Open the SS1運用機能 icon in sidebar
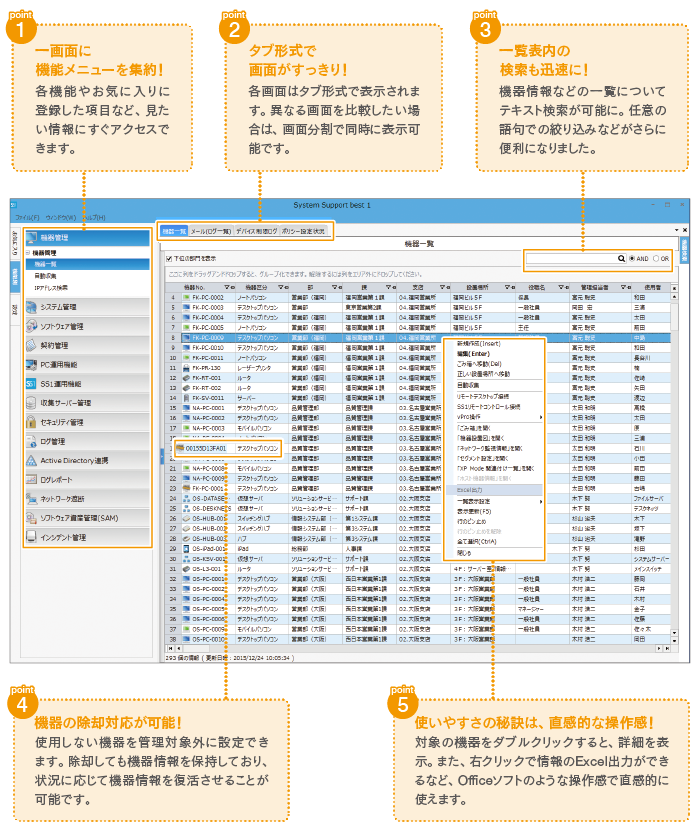The width and height of the screenshot is (700, 830). [x=32, y=384]
